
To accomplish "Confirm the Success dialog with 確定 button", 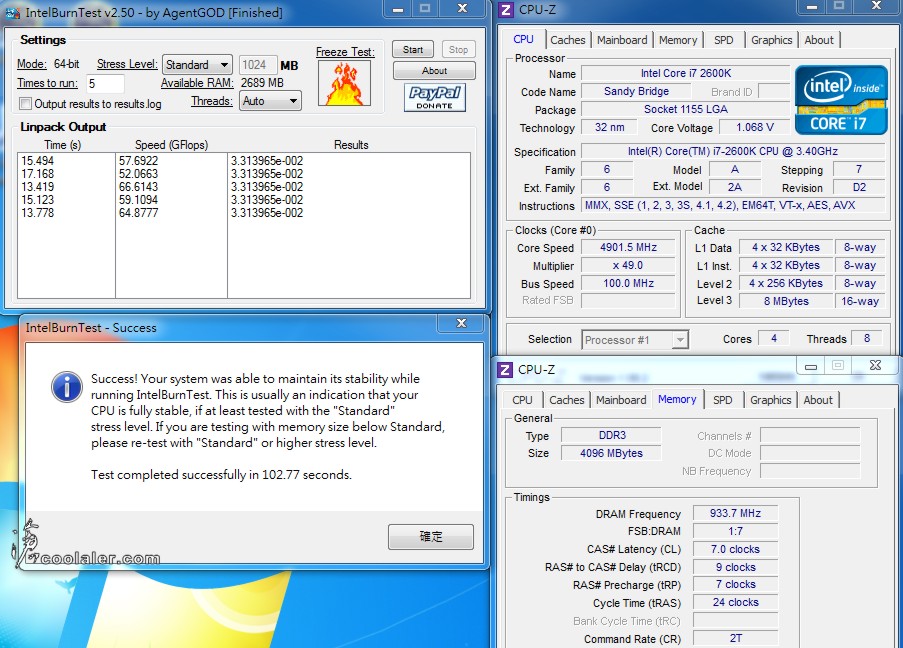I will (431, 537).
